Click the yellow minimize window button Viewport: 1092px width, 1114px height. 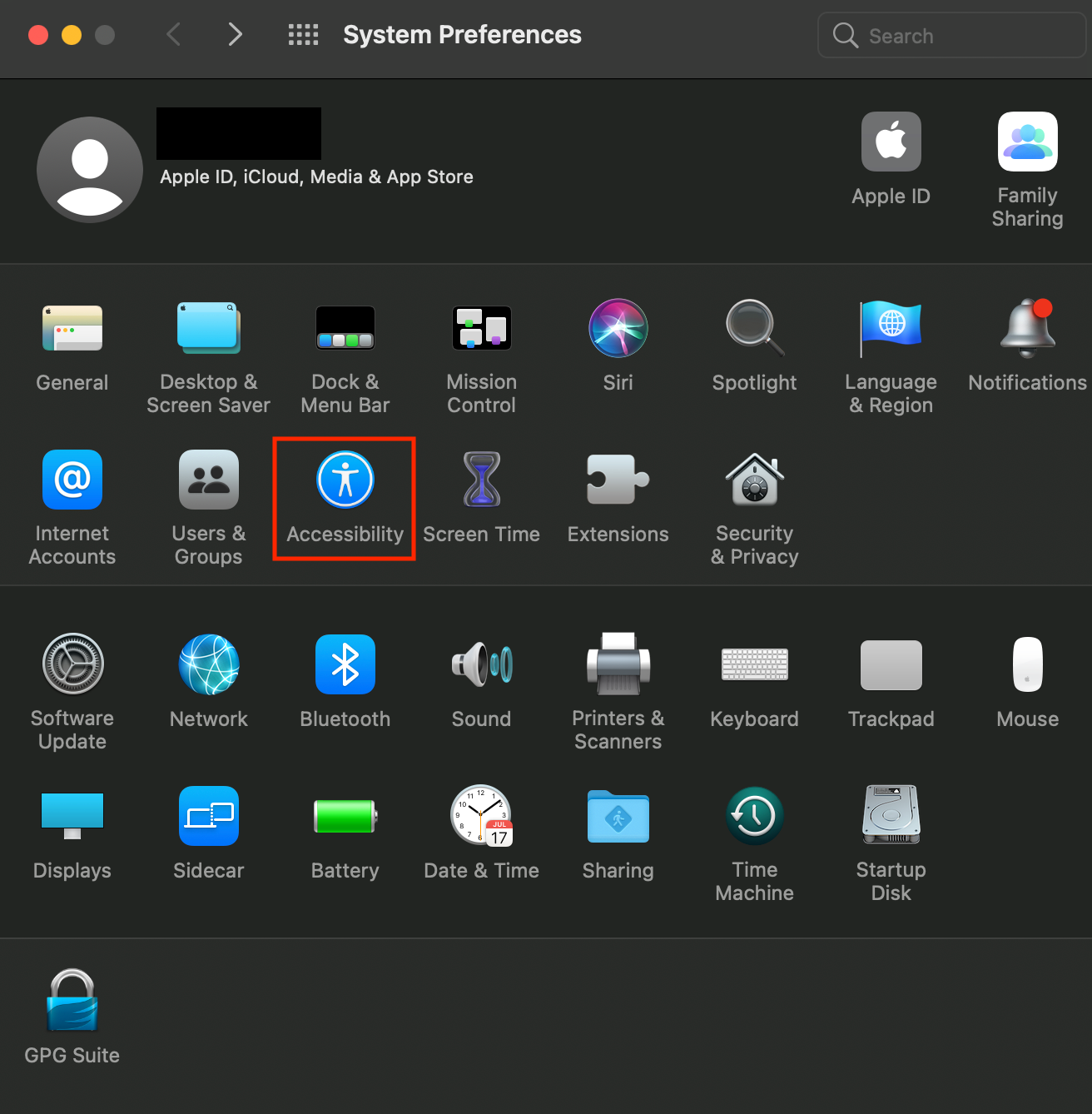pyautogui.click(x=72, y=35)
